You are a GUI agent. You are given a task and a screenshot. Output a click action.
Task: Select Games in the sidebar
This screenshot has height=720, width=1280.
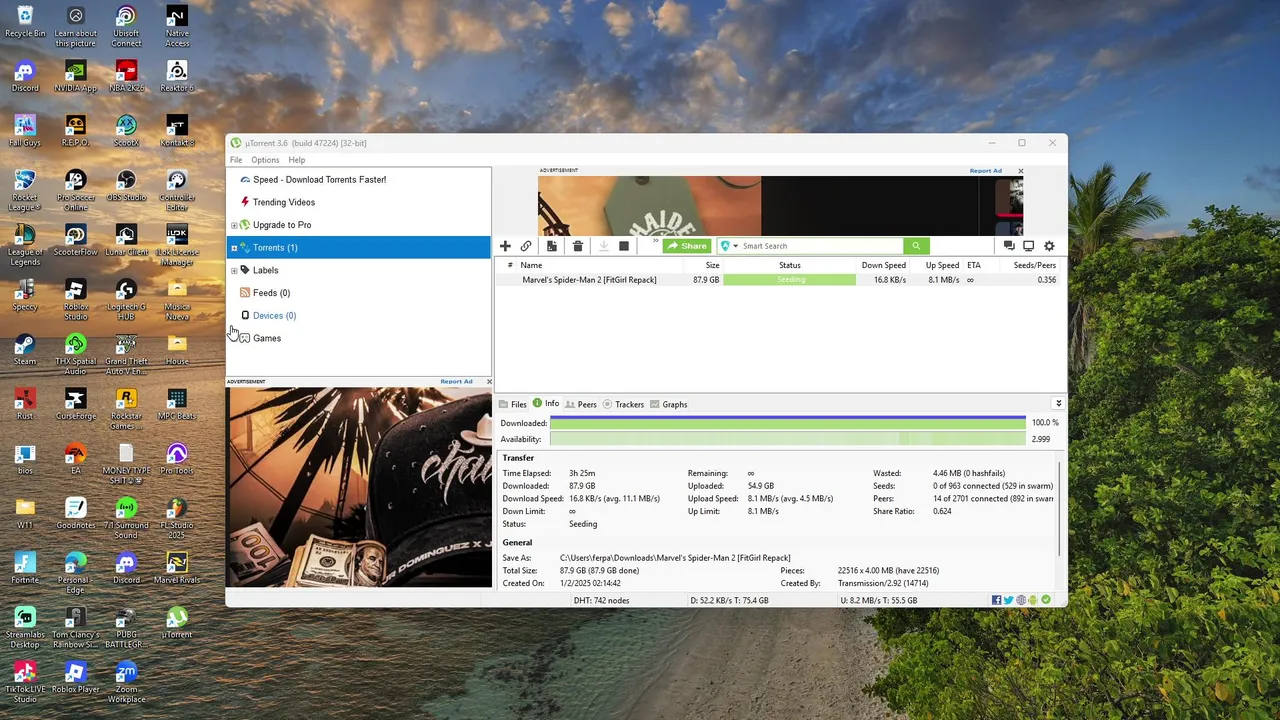(x=267, y=338)
